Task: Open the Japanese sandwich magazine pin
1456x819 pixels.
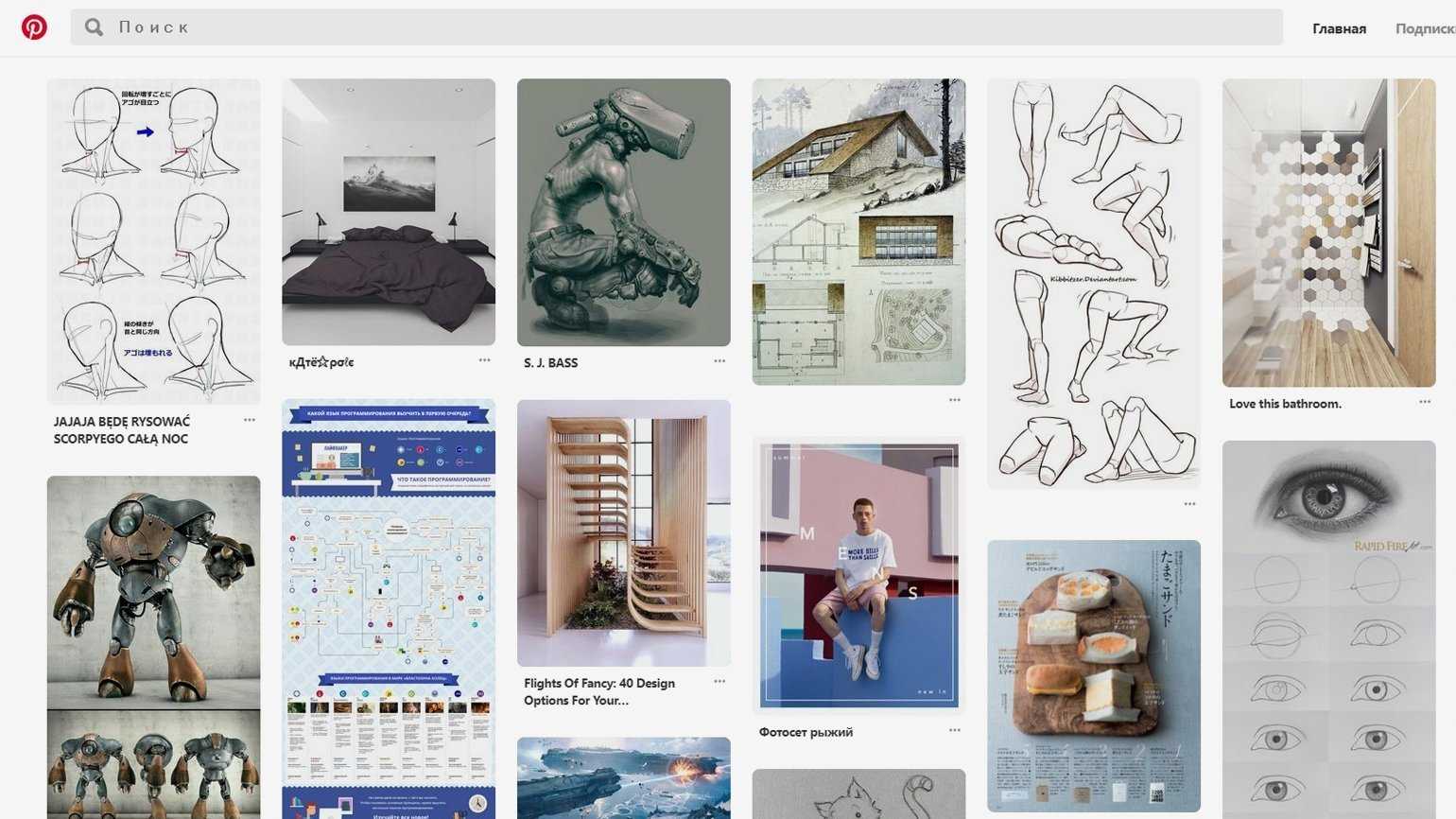Action: point(1094,676)
